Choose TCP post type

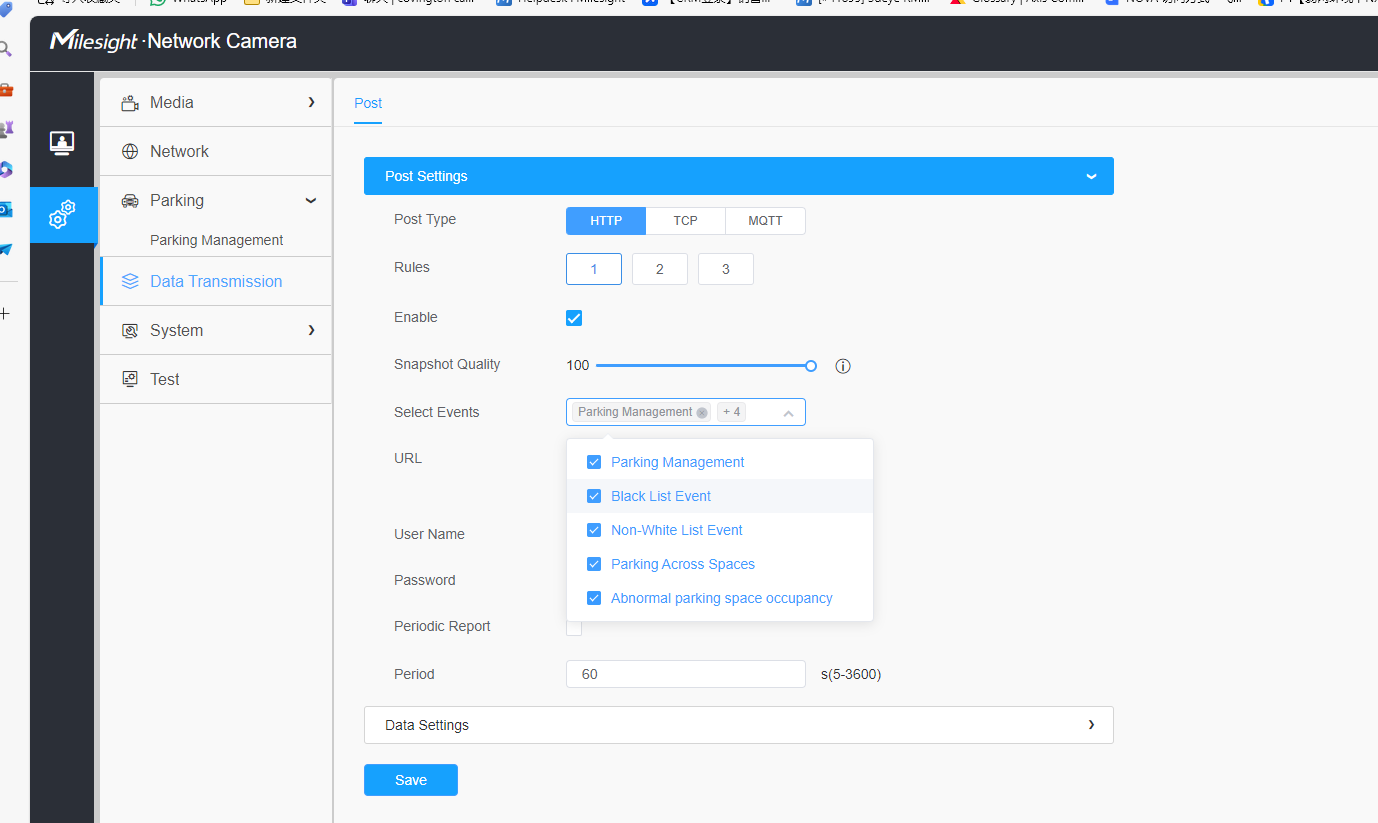pos(685,221)
